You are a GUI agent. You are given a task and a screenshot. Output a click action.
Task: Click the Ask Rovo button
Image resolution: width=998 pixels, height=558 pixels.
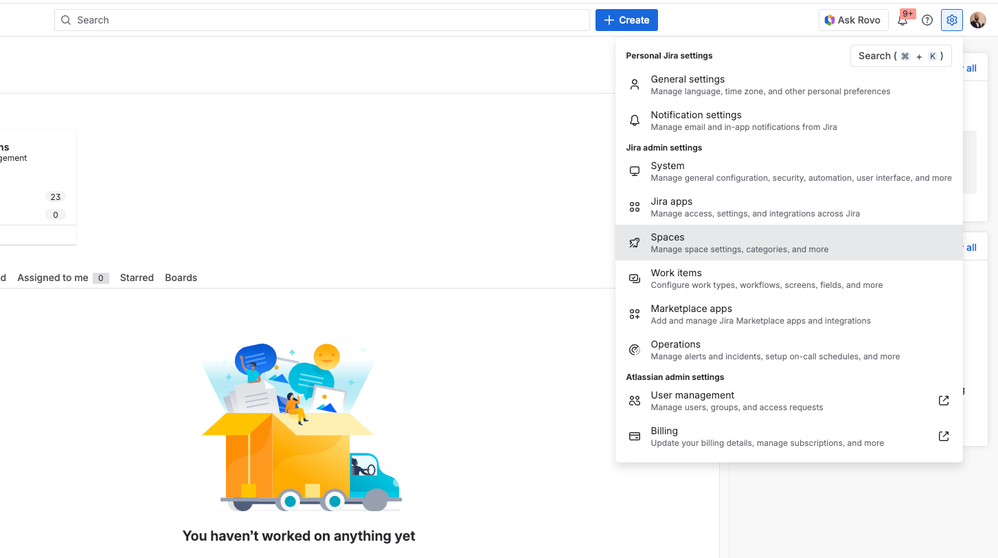tap(853, 20)
